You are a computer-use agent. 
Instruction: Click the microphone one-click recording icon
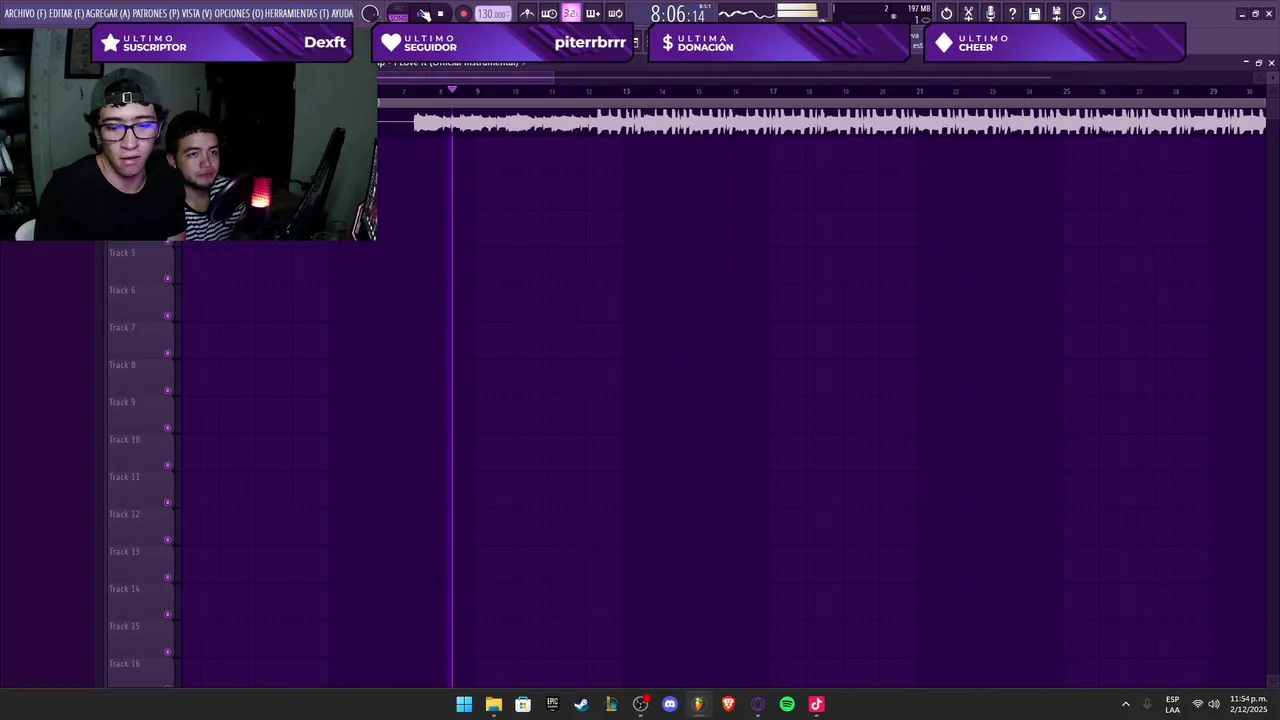pos(991,14)
